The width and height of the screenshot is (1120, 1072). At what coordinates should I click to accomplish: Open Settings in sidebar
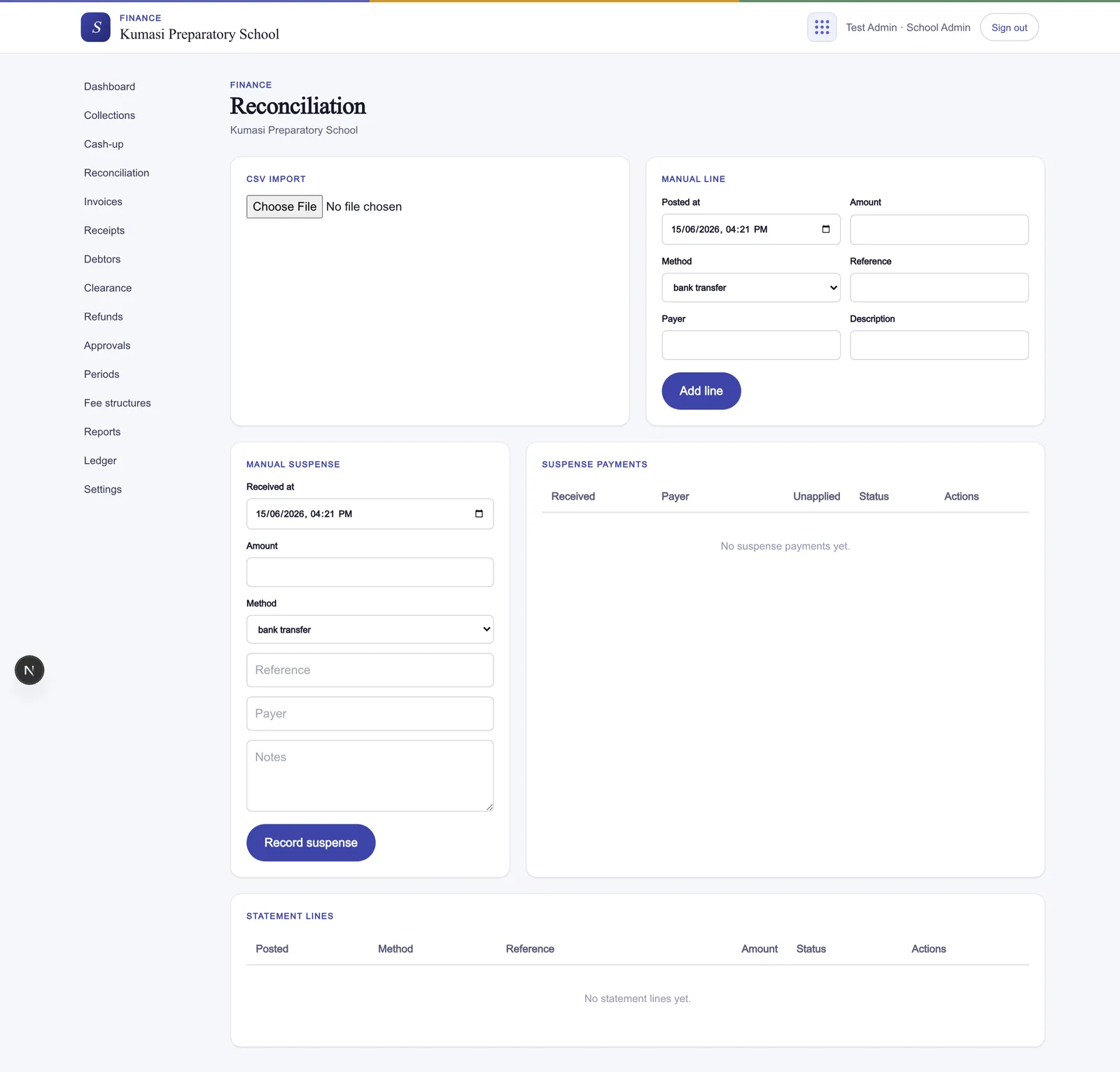coord(103,489)
